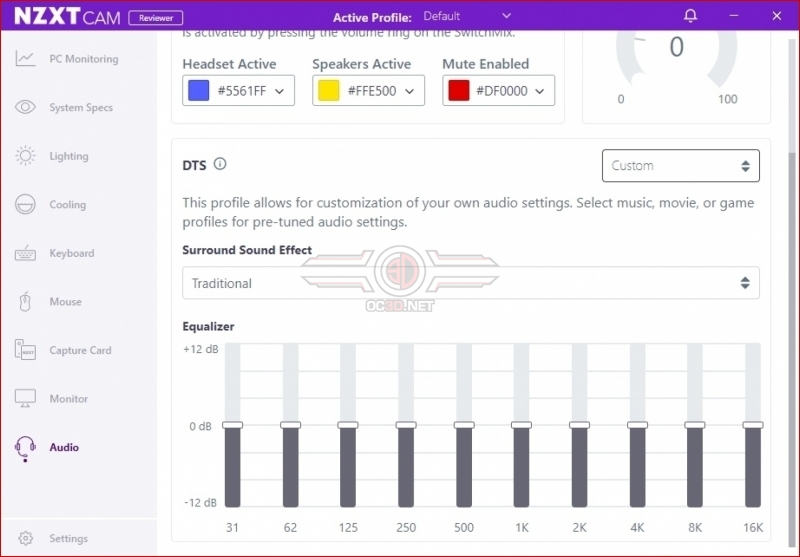Click the 16K equalizer slider handle
This screenshot has width=800, height=557.
(x=753, y=425)
